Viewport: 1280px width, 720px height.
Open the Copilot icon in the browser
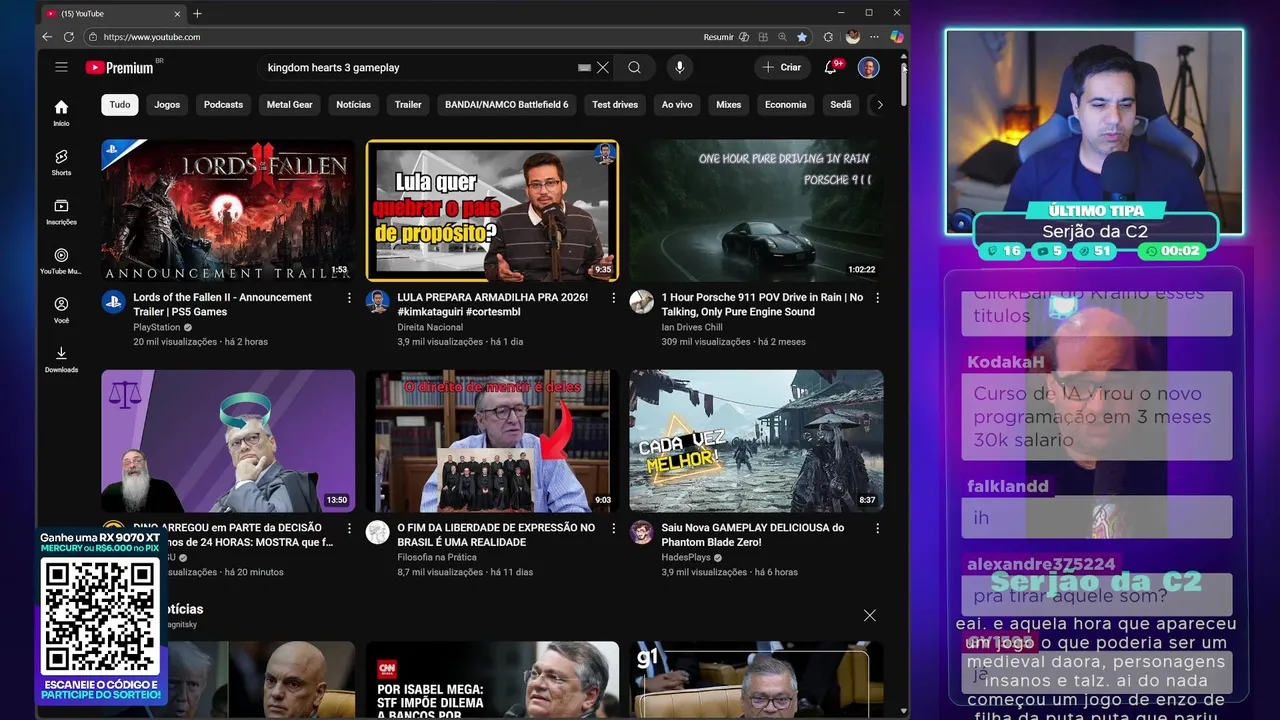tap(897, 37)
